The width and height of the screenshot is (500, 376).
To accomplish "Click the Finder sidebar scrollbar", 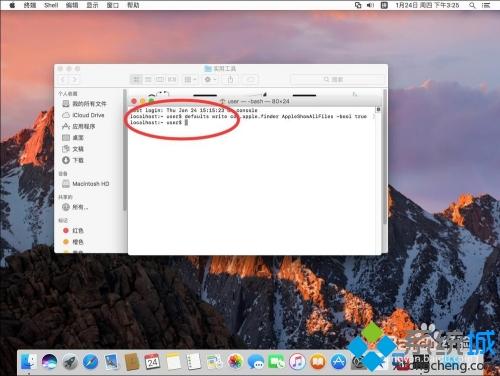I will pos(125,150).
